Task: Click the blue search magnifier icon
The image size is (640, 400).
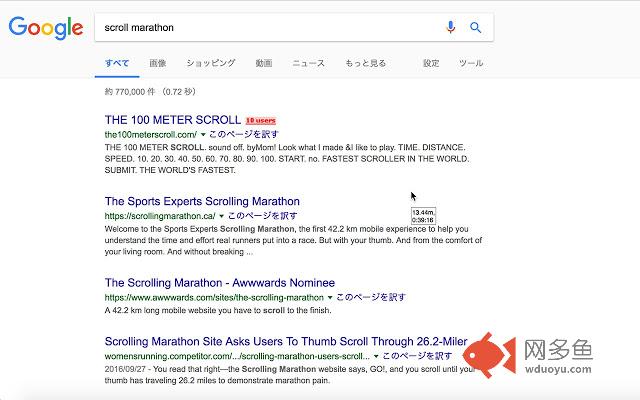Action: (x=476, y=27)
